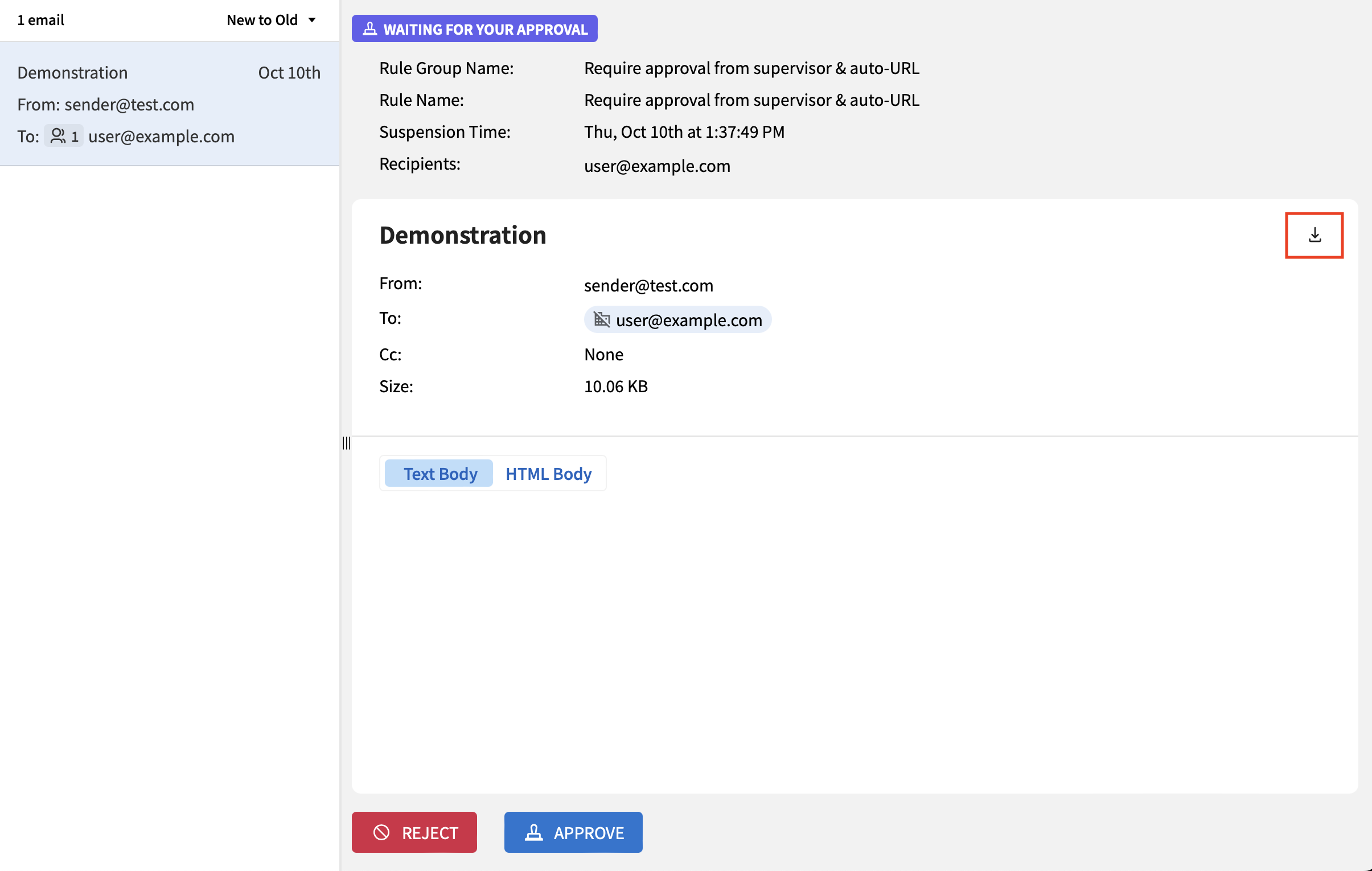This screenshot has width=1372, height=871.
Task: Click the recipients count people icon
Action: point(58,135)
